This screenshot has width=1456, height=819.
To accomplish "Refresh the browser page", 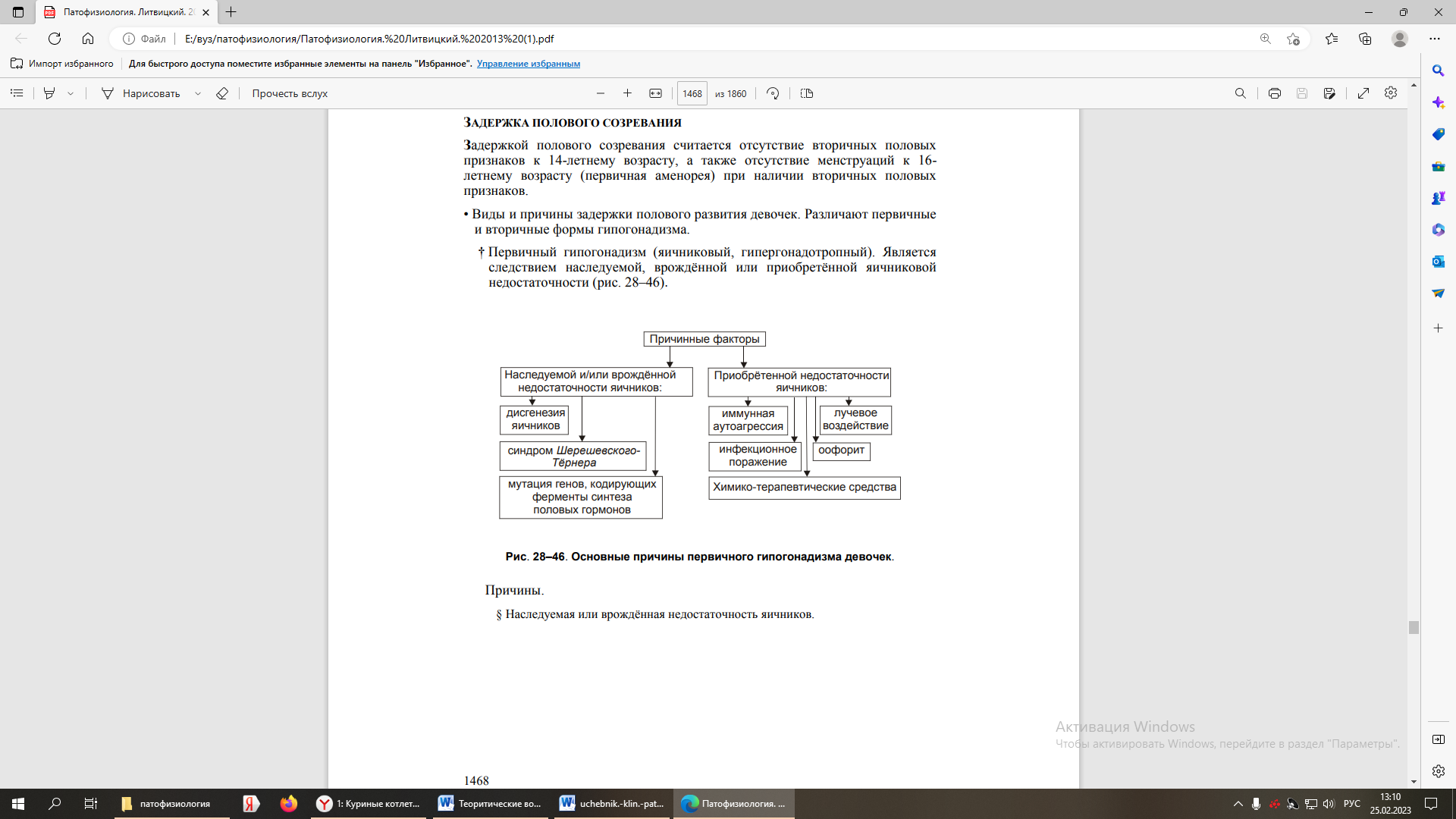I will [x=55, y=39].
